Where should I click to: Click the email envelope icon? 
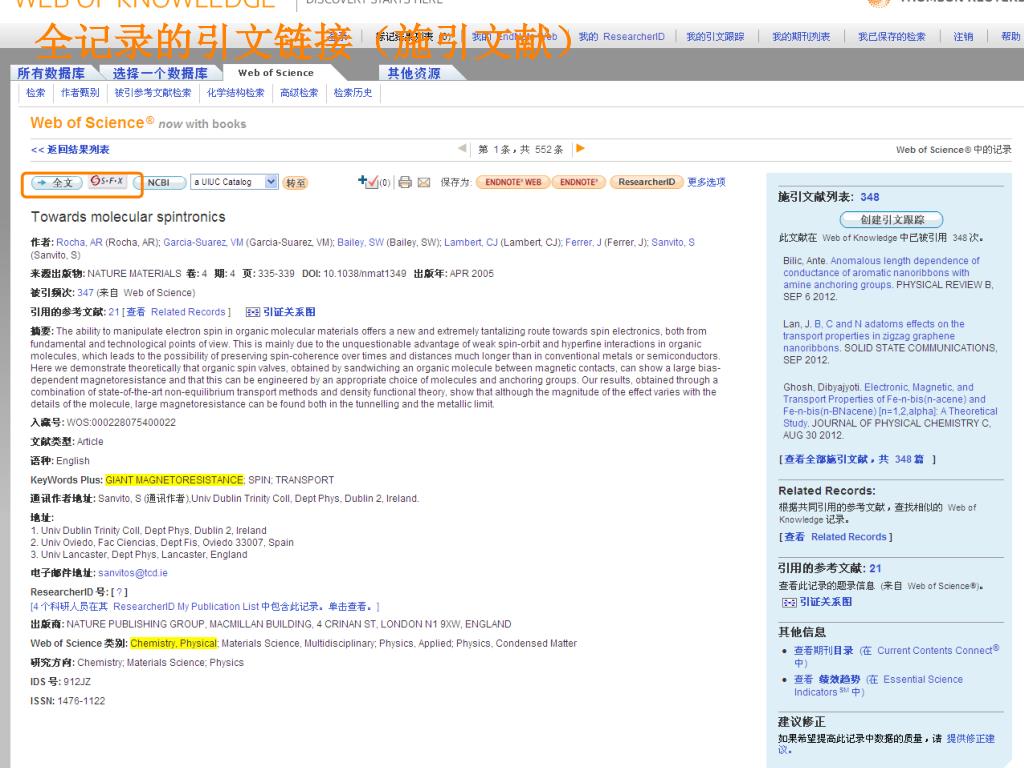pyautogui.click(x=424, y=182)
